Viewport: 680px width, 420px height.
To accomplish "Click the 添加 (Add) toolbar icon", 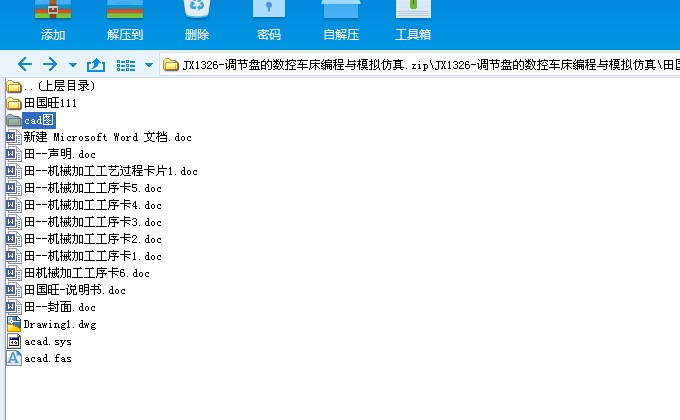I will pyautogui.click(x=53, y=10).
